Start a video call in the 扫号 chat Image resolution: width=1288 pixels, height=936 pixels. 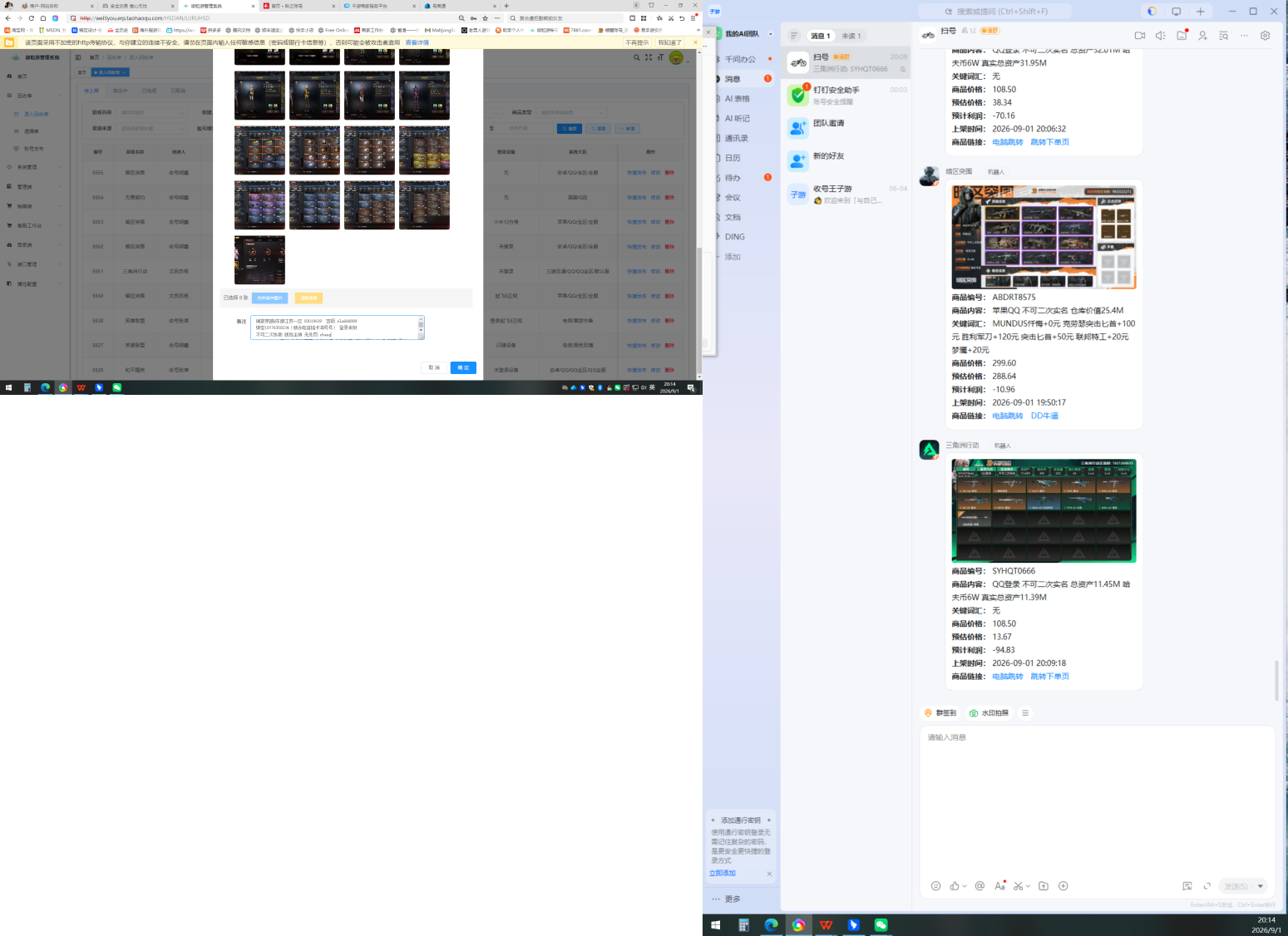coord(1139,36)
